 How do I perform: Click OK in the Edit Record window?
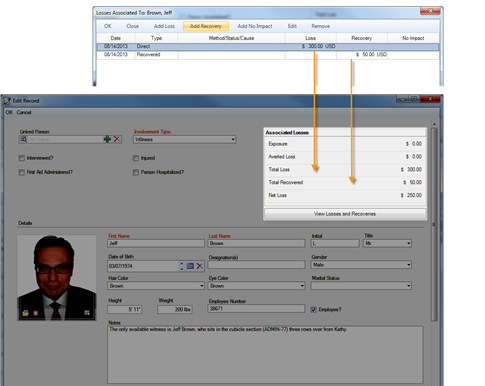point(9,112)
